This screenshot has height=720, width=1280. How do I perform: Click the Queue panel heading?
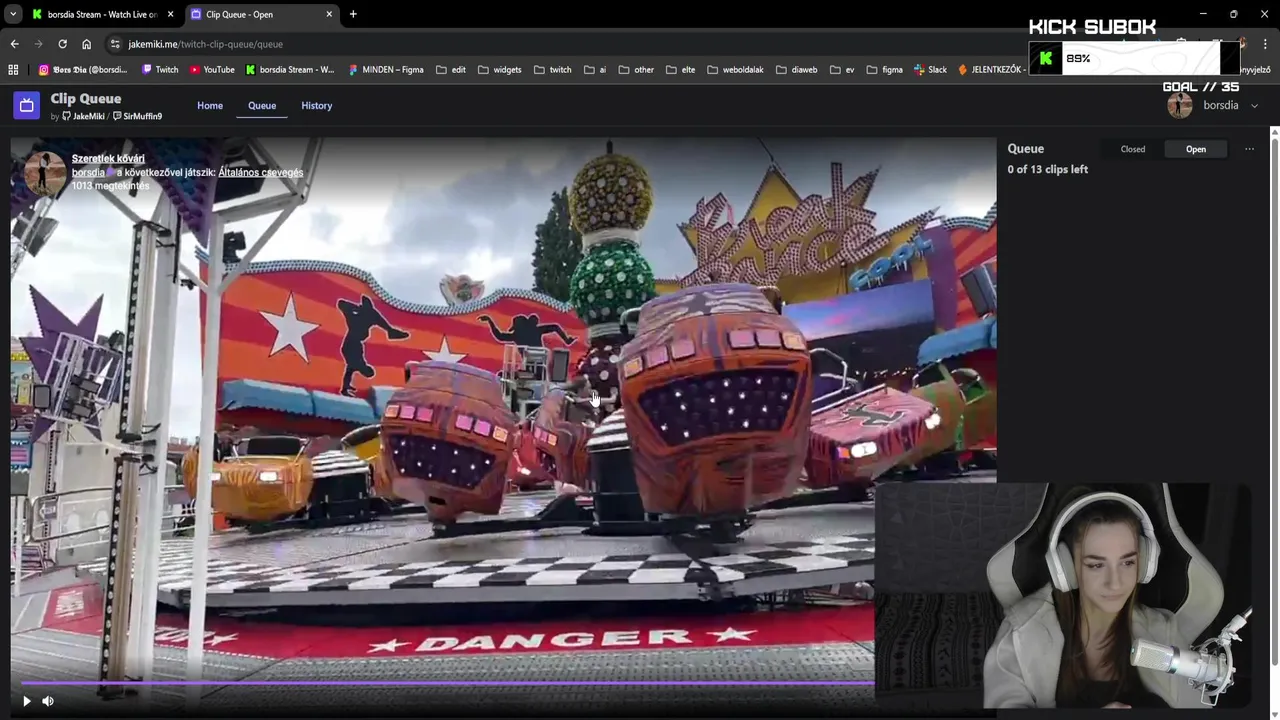point(1026,149)
